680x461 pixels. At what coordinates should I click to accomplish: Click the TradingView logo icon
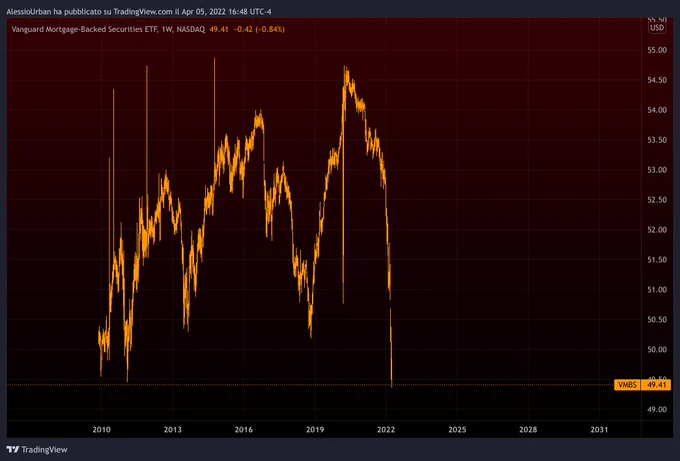tap(13, 450)
